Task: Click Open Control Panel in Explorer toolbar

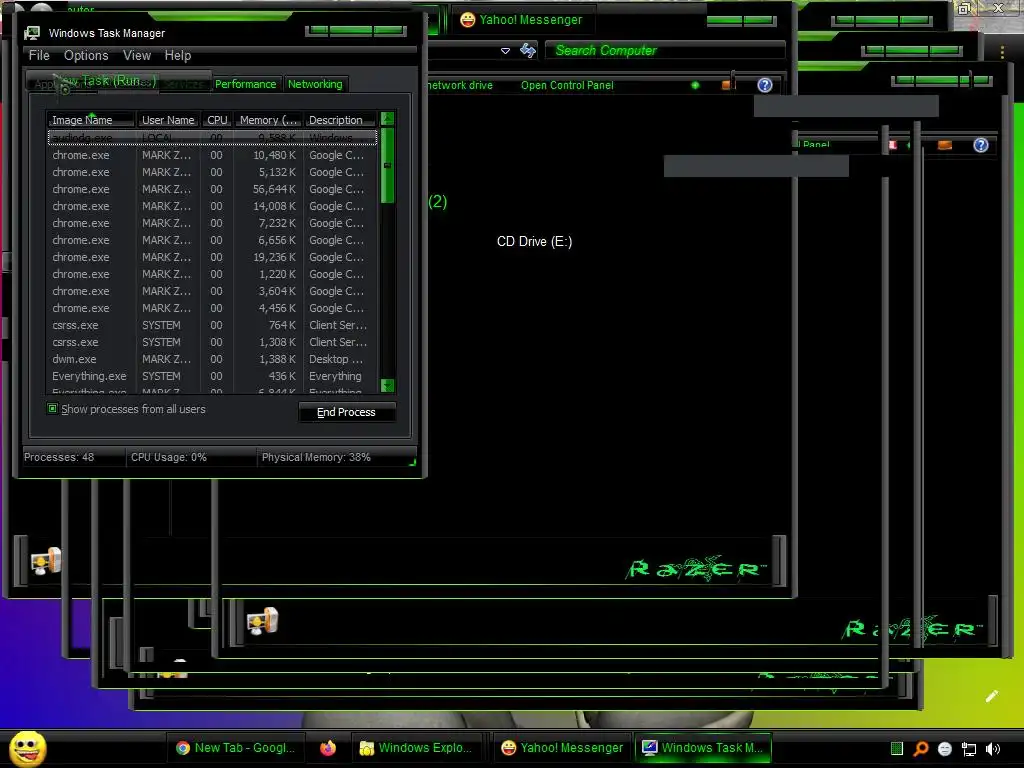Action: 567,85
